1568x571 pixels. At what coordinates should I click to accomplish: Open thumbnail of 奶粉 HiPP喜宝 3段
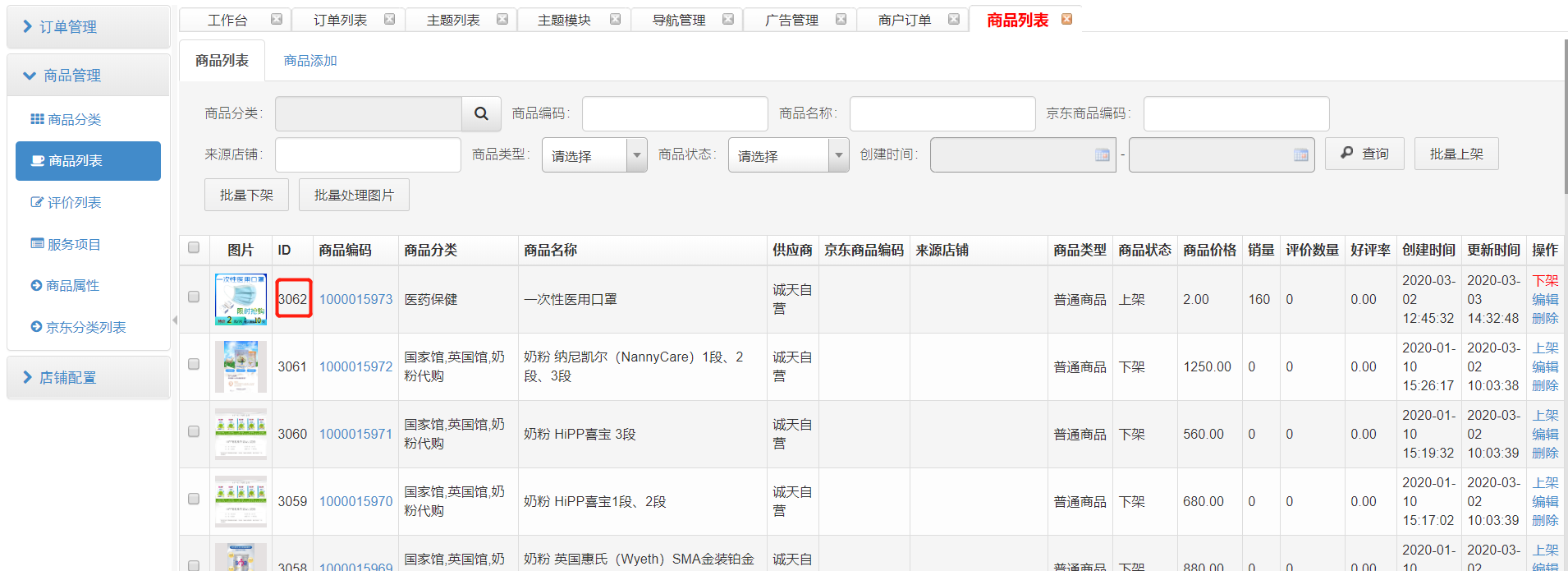click(x=241, y=434)
